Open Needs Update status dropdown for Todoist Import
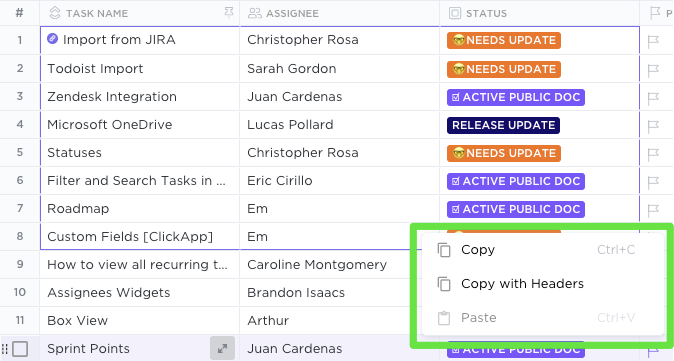This screenshot has height=361, width=674. (x=504, y=69)
